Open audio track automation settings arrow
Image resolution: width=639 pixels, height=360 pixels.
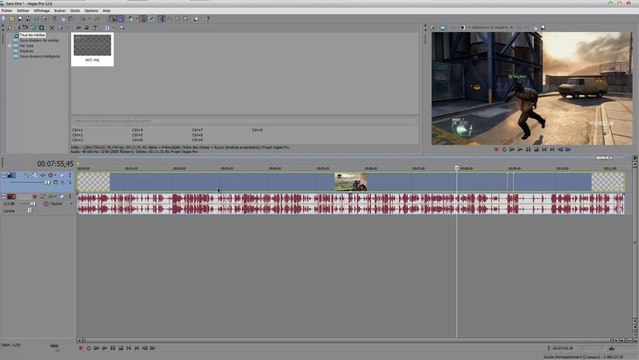pos(55,197)
